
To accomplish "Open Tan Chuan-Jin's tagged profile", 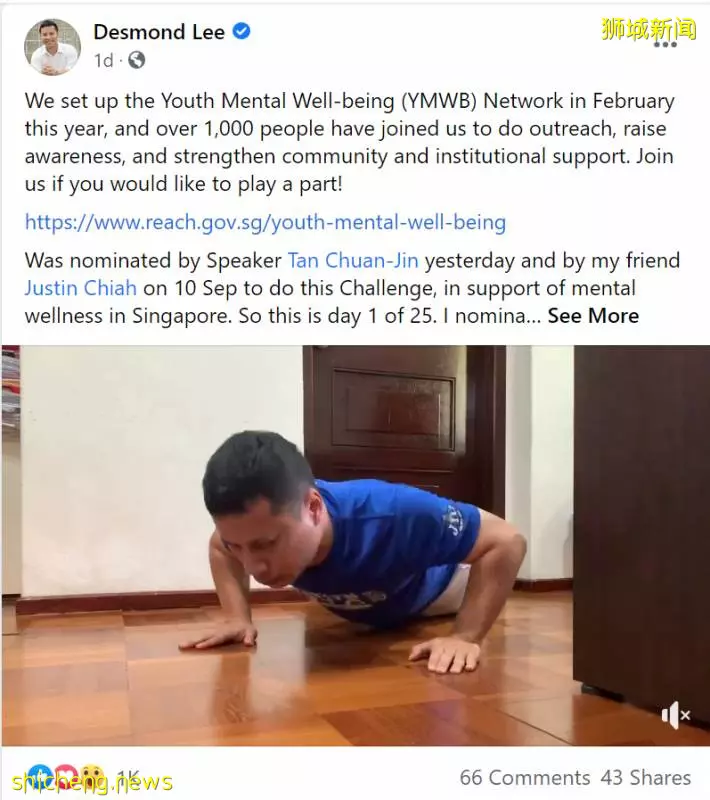I will [353, 260].
